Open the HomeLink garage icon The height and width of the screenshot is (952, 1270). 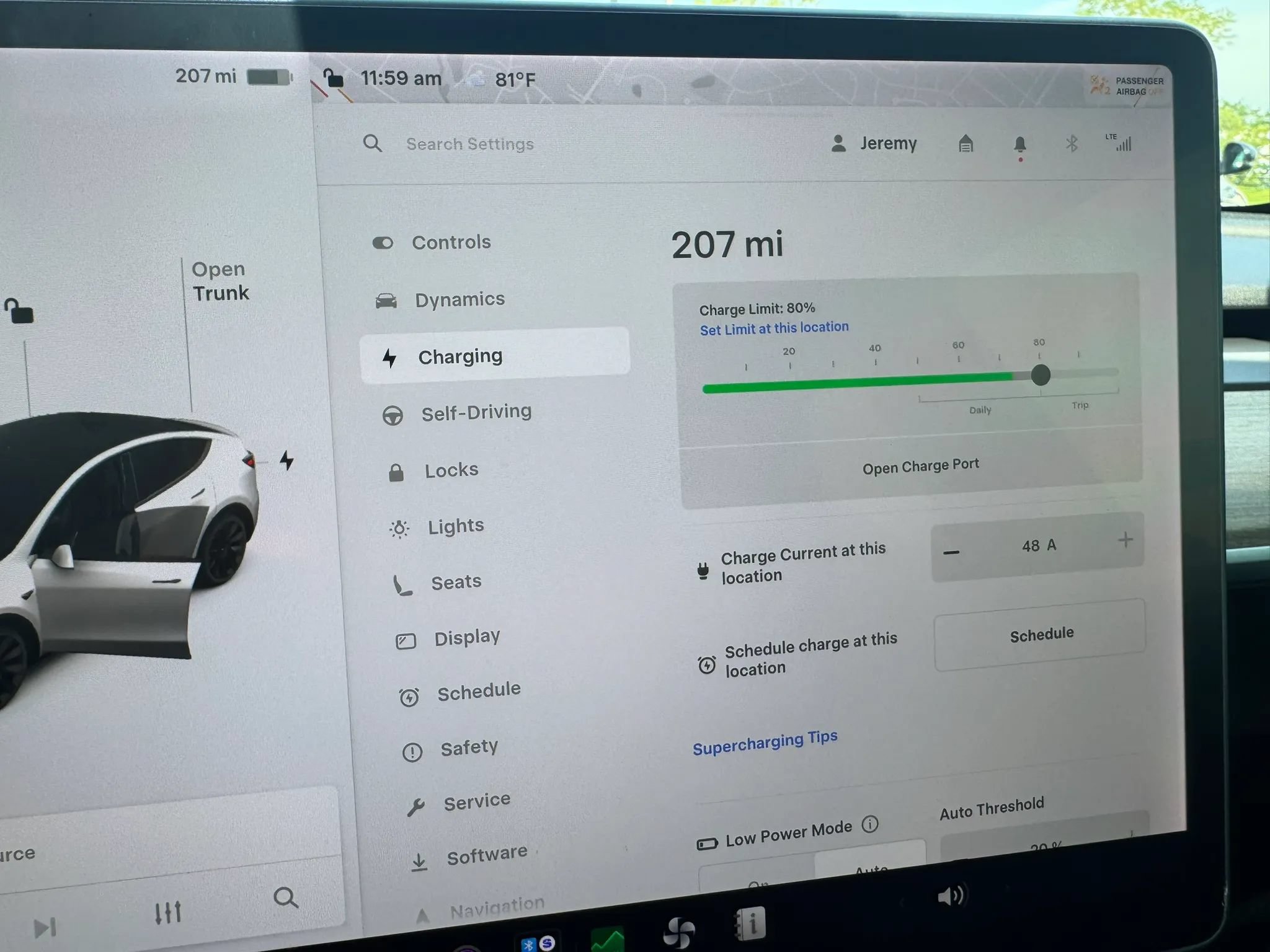966,144
